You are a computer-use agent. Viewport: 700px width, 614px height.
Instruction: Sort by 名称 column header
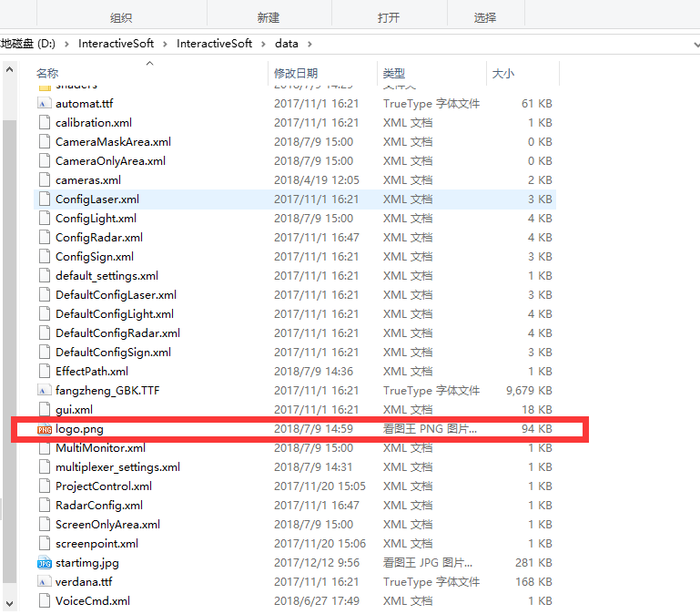click(47, 73)
